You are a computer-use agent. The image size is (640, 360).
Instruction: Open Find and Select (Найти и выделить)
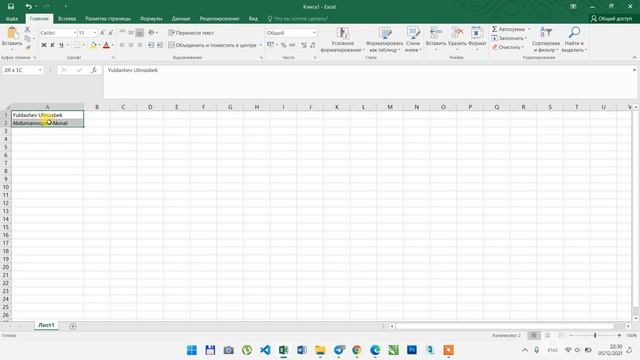click(574, 40)
